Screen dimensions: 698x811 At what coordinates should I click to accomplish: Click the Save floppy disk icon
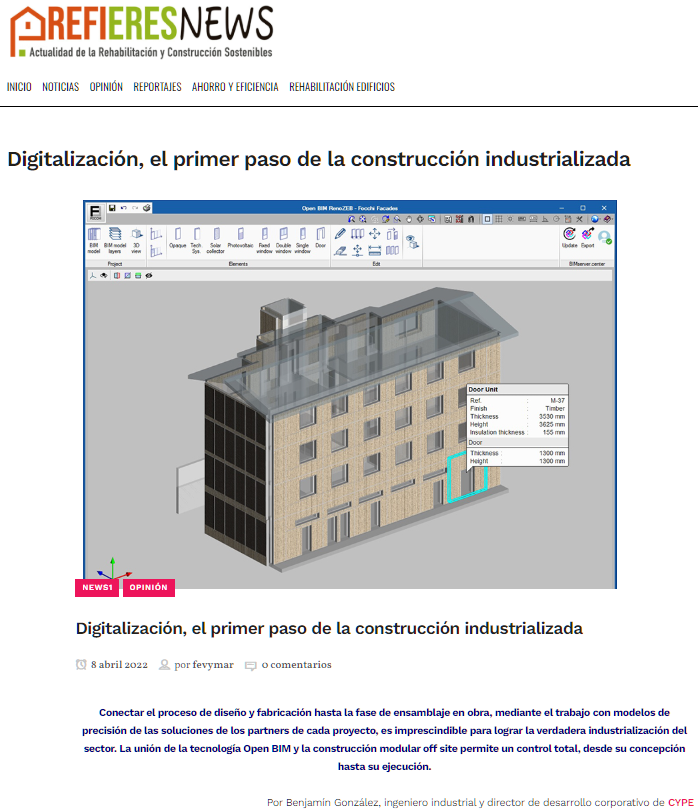pos(112,208)
